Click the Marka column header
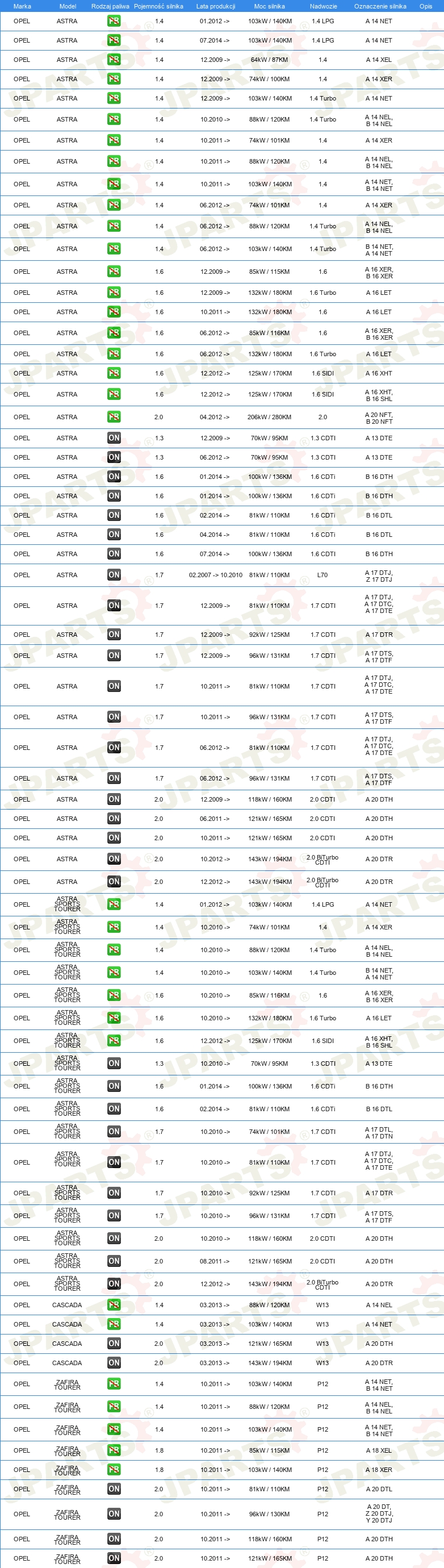Image resolution: width=444 pixels, height=1568 pixels. (22, 6)
